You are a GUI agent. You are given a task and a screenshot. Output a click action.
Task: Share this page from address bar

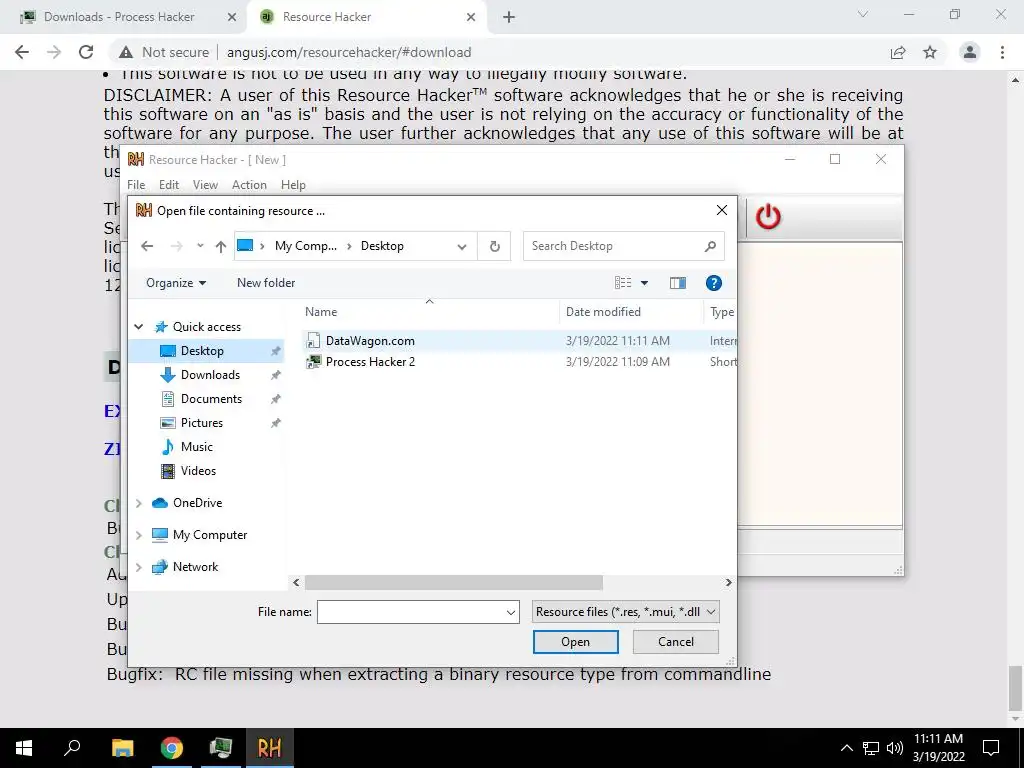(898, 52)
